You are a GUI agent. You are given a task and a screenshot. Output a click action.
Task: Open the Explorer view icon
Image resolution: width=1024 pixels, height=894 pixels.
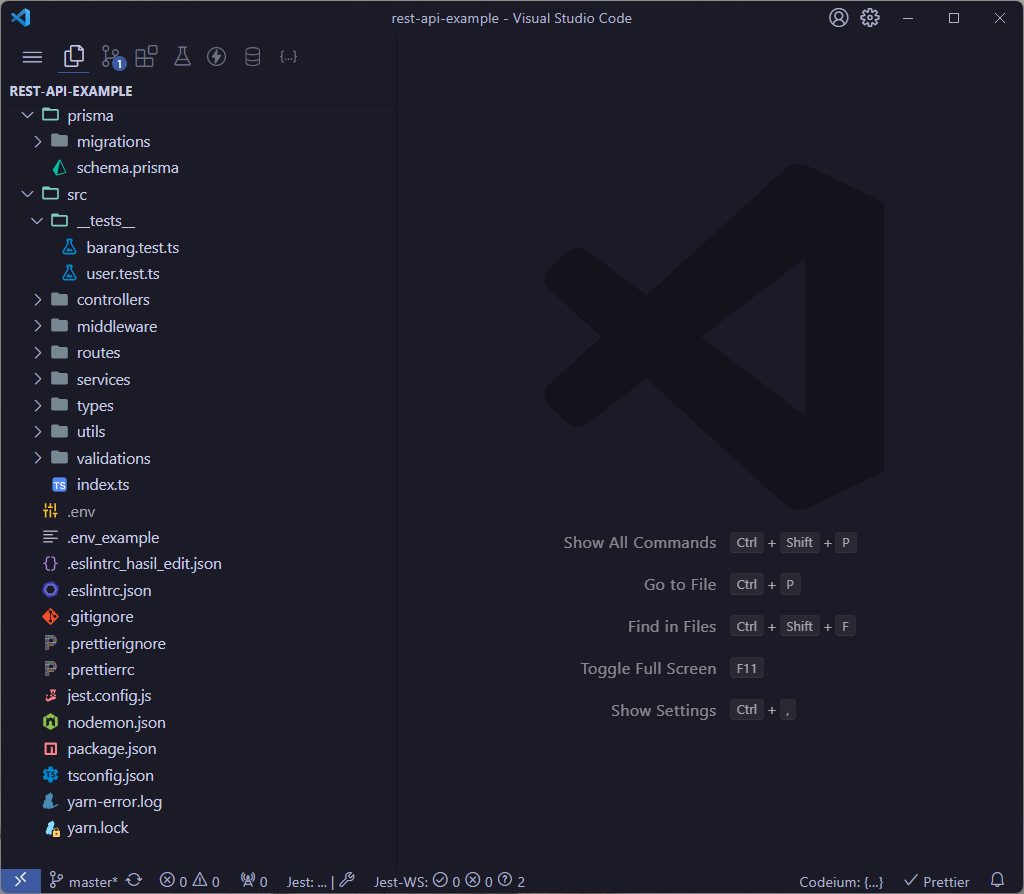pyautogui.click(x=73, y=57)
